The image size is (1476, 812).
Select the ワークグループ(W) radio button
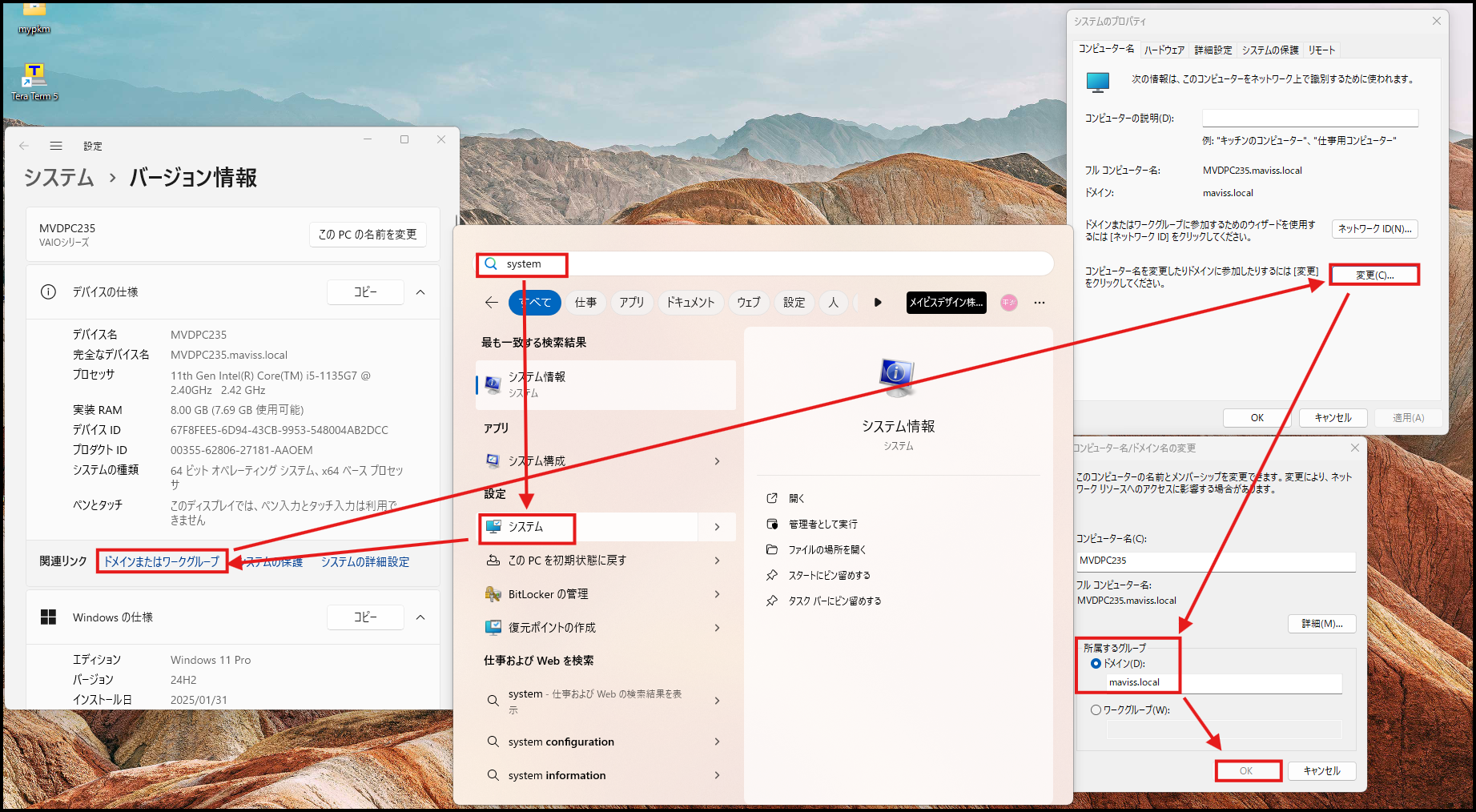1096,709
